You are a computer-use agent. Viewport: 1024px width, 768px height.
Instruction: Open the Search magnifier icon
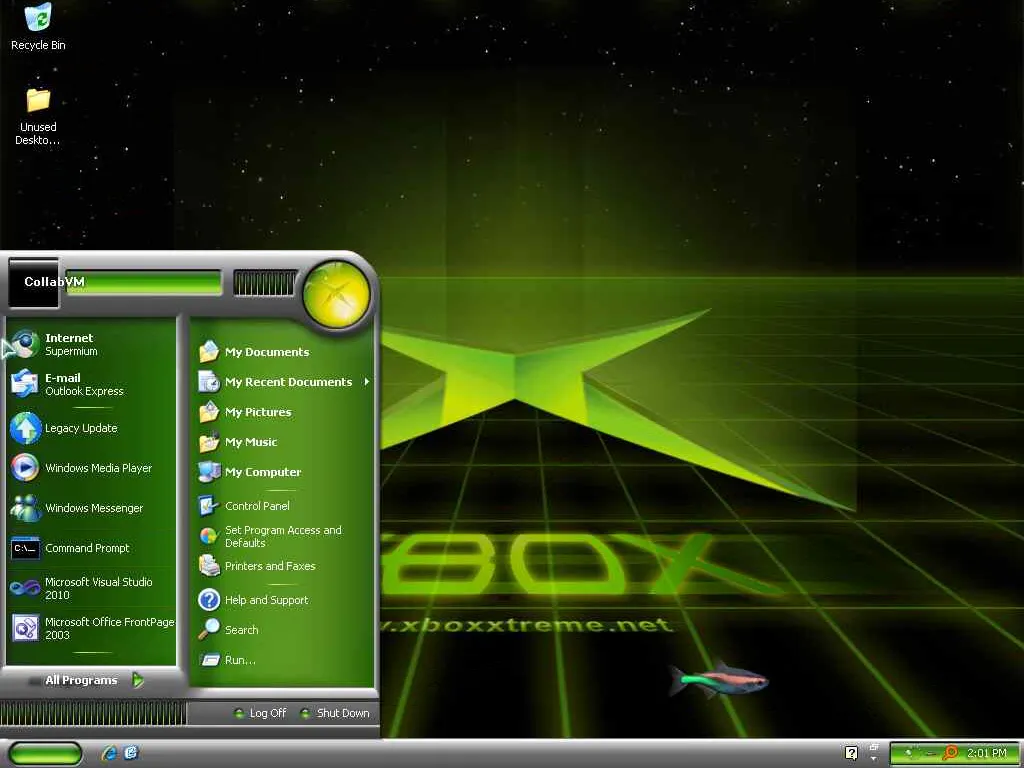click(x=209, y=630)
